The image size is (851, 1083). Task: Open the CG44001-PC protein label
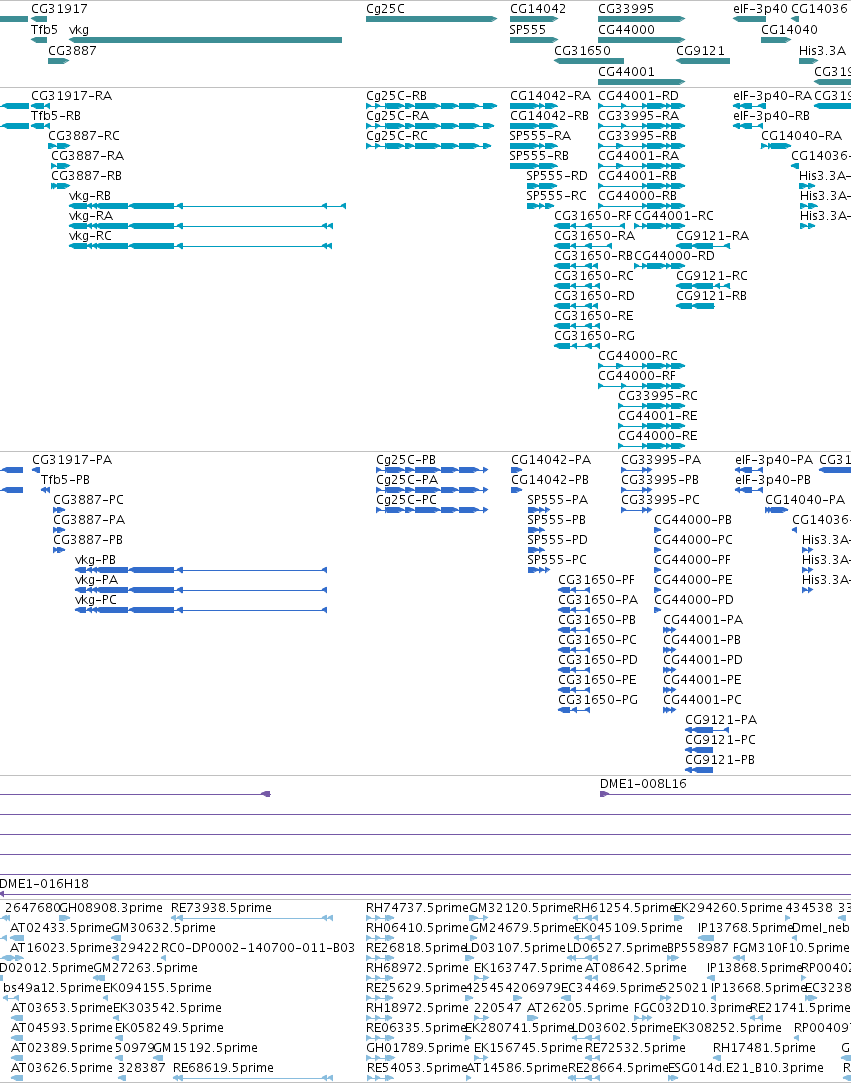pos(702,700)
